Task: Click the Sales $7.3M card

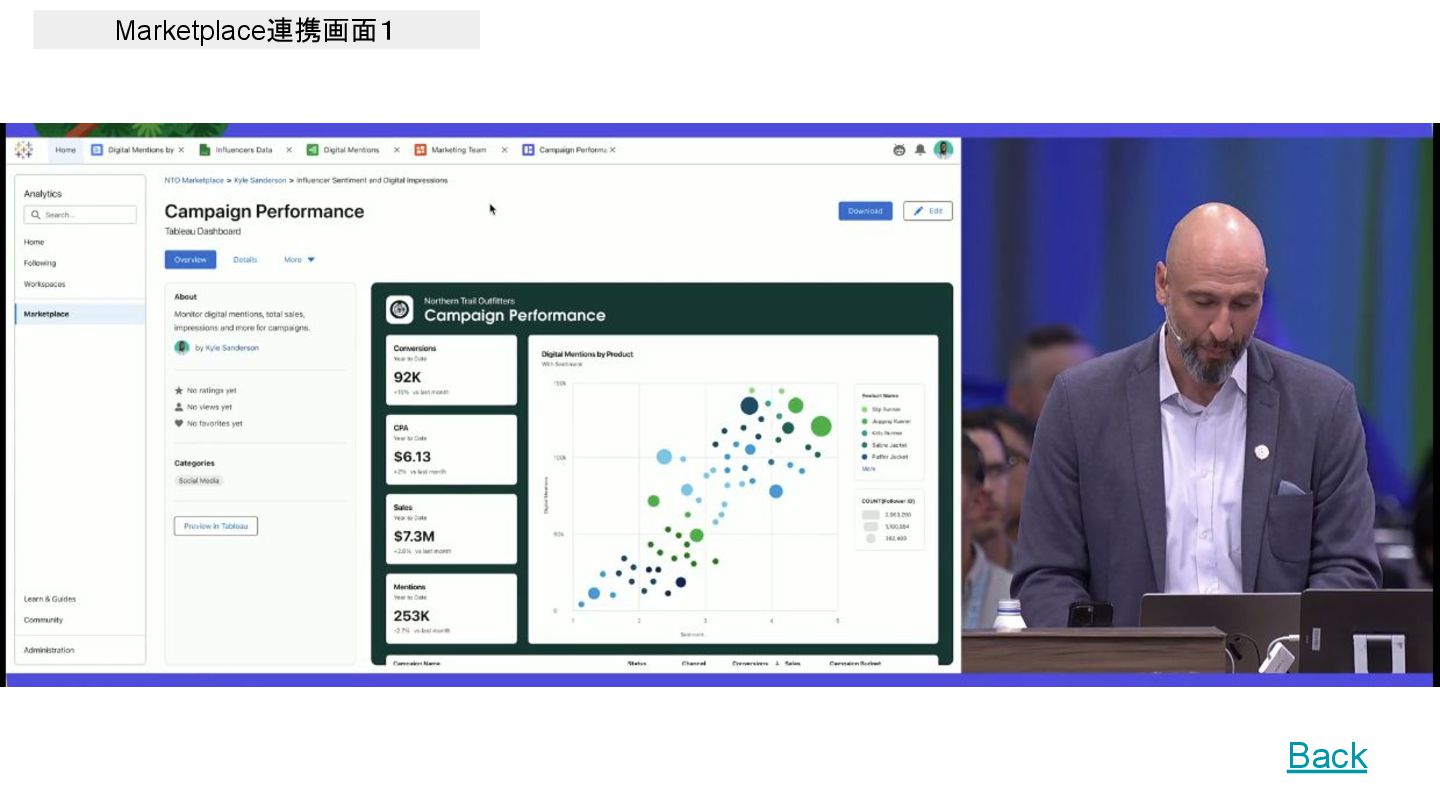Action: [452, 529]
